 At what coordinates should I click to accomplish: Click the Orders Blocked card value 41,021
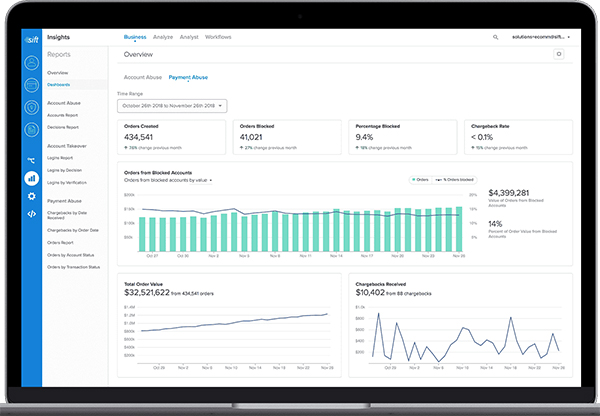(x=251, y=137)
